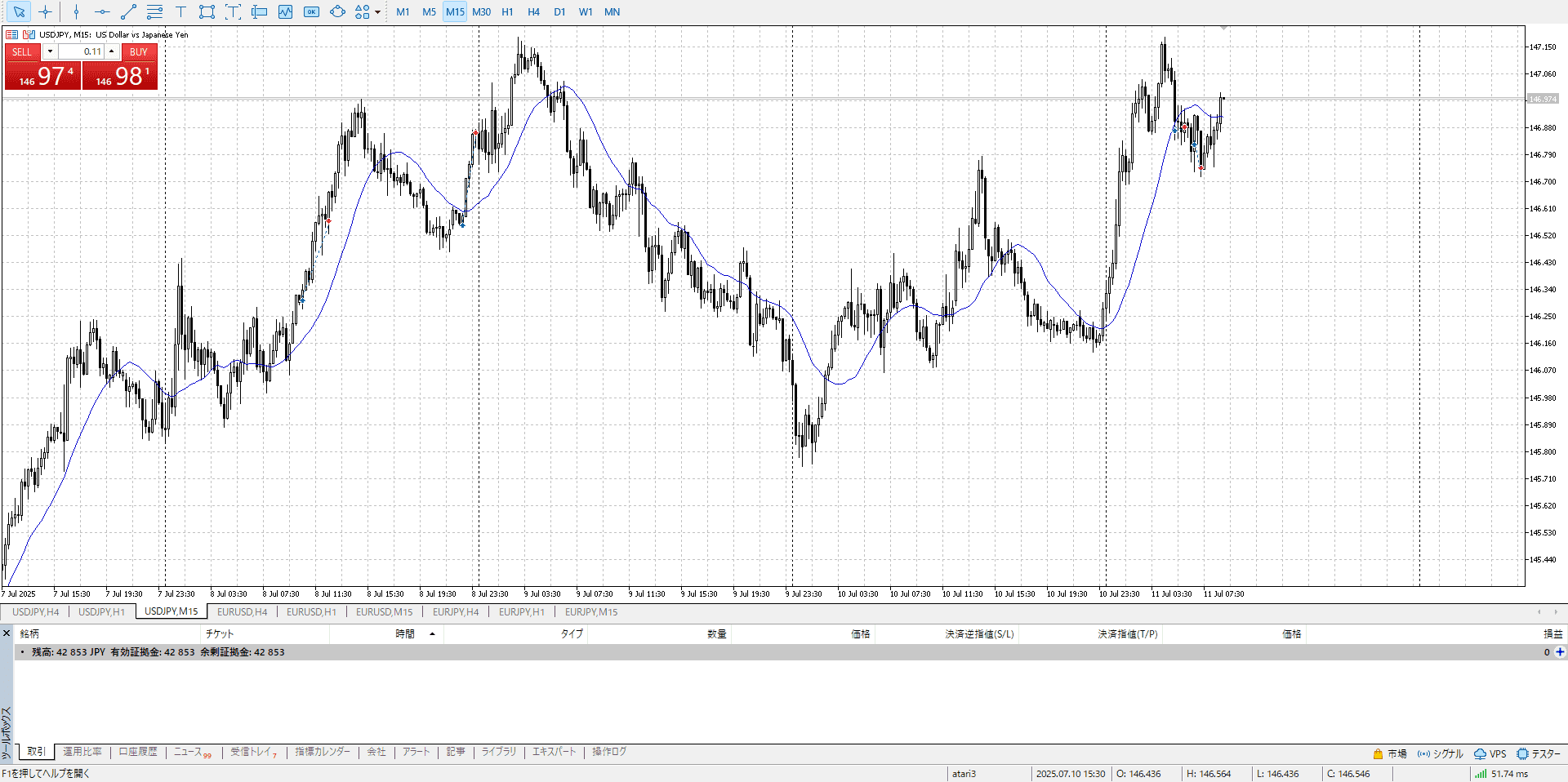Toggle the M5 timeframe button
The image size is (1568, 782).
[429, 11]
